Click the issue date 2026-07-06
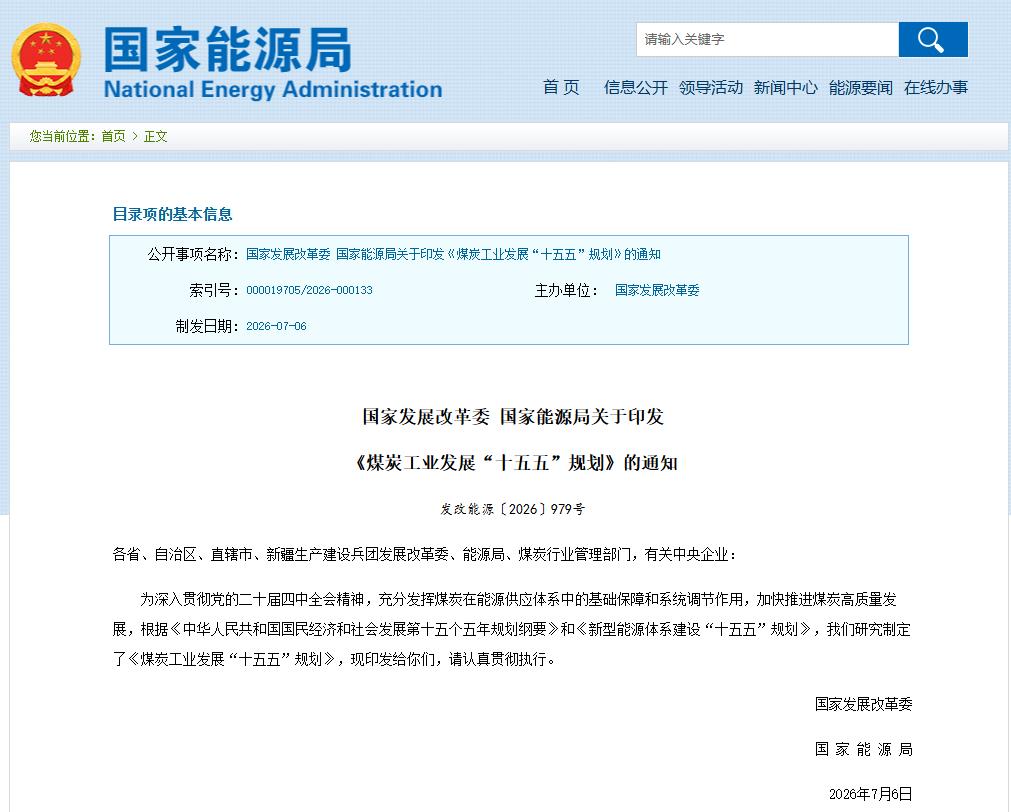 point(276,326)
